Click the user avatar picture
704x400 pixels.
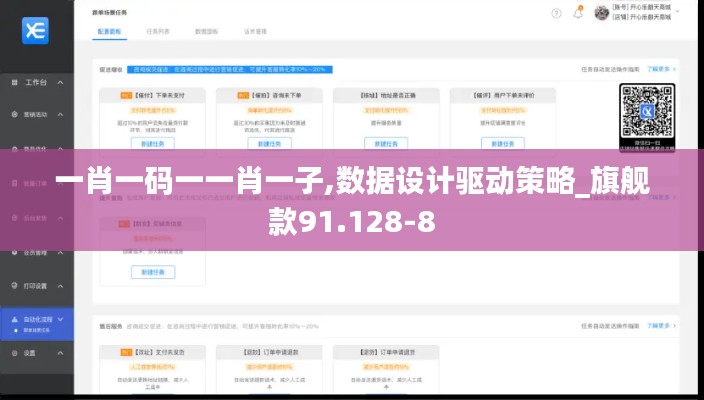[602, 14]
